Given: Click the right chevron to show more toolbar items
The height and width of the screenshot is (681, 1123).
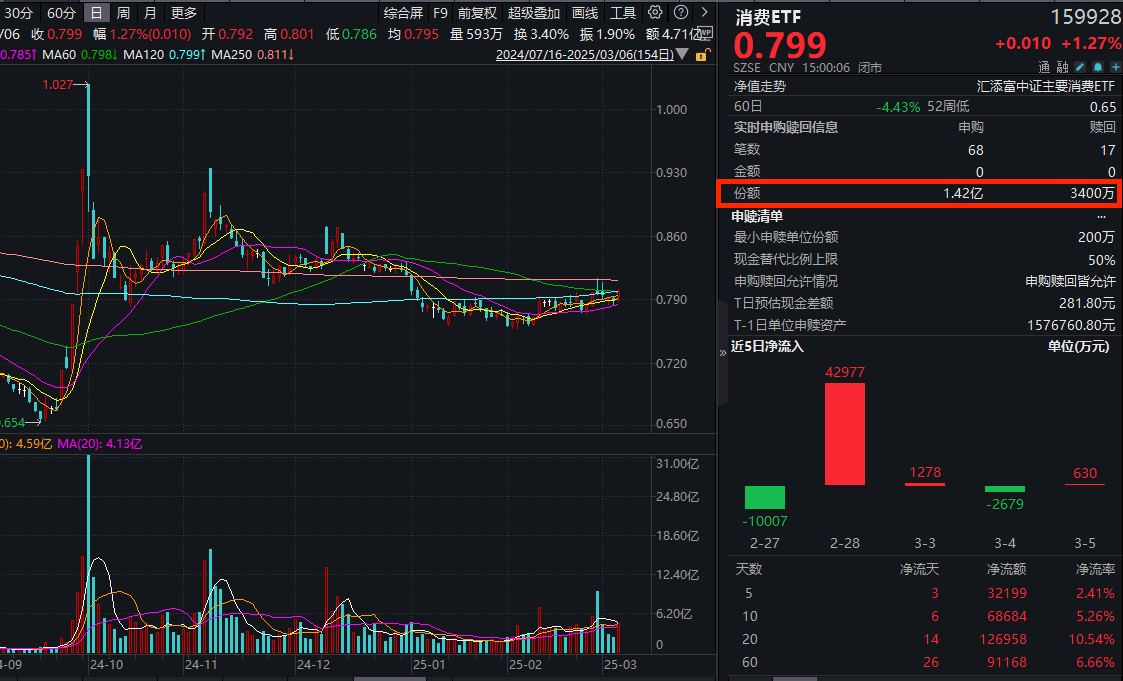Looking at the screenshot, I should coord(705,12).
